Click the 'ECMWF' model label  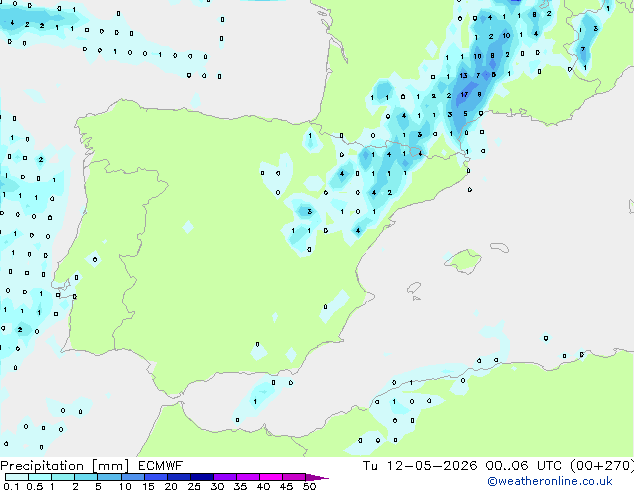[161, 466]
